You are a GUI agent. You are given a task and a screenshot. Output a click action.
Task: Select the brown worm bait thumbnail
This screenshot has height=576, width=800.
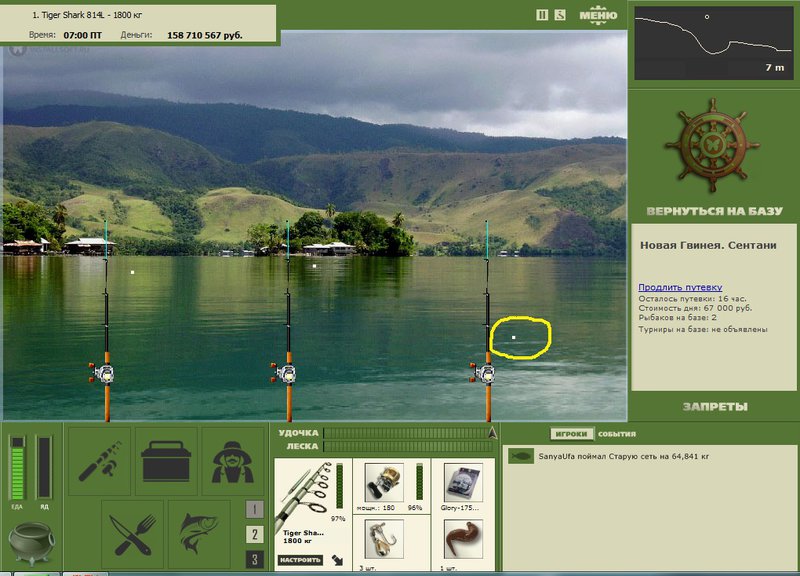coord(463,539)
